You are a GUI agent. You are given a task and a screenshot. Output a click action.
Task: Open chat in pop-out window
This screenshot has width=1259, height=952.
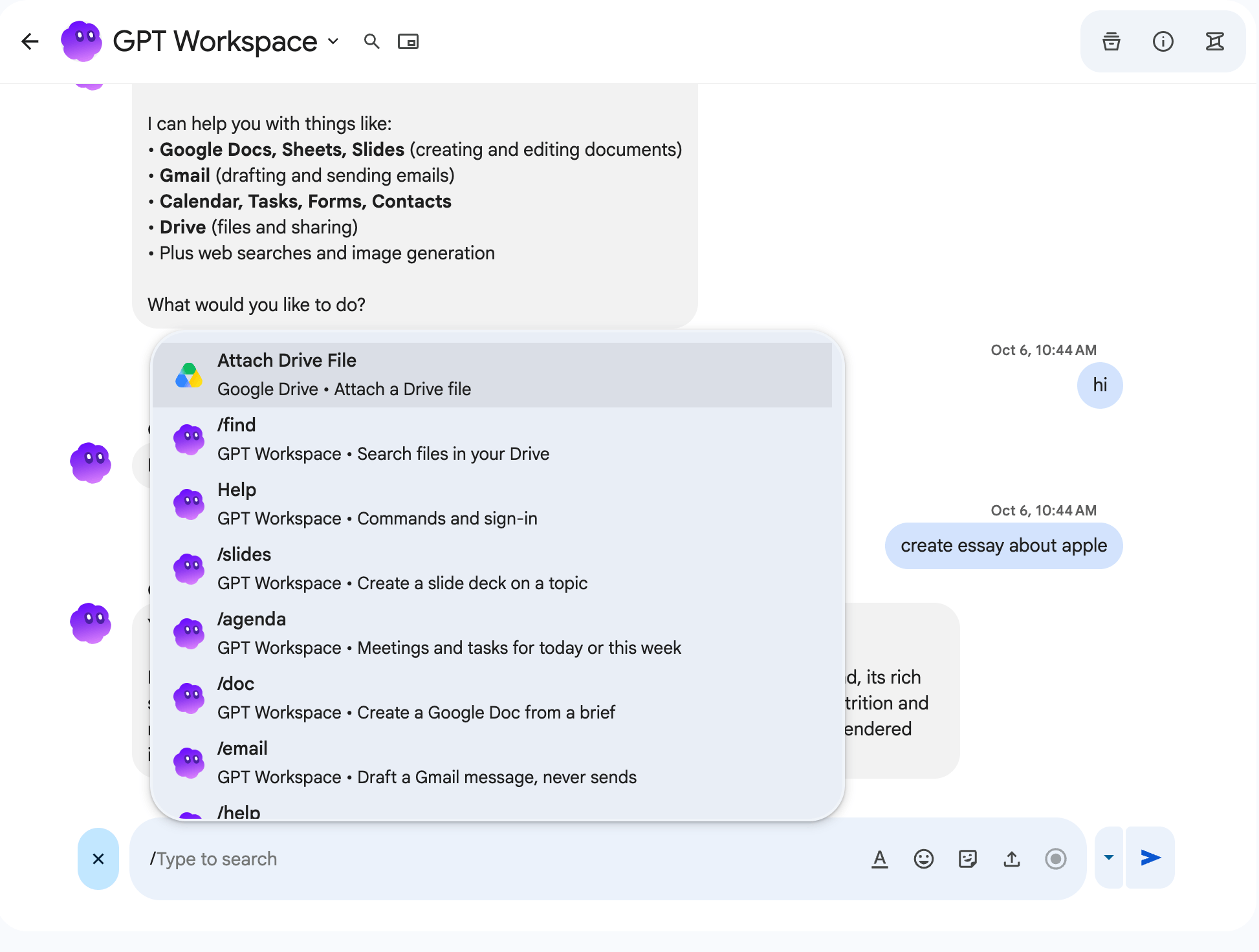coord(408,41)
